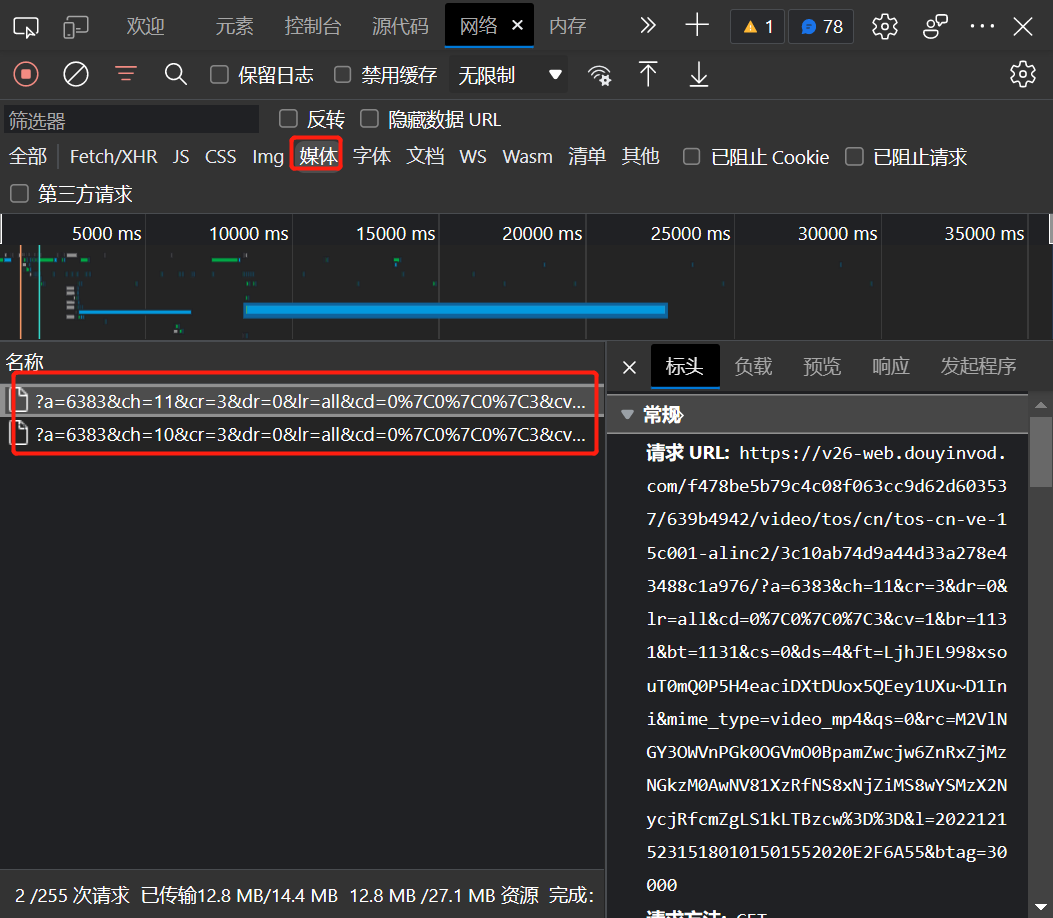Export HAR file with download arrow
1053x918 pixels.
point(699,75)
